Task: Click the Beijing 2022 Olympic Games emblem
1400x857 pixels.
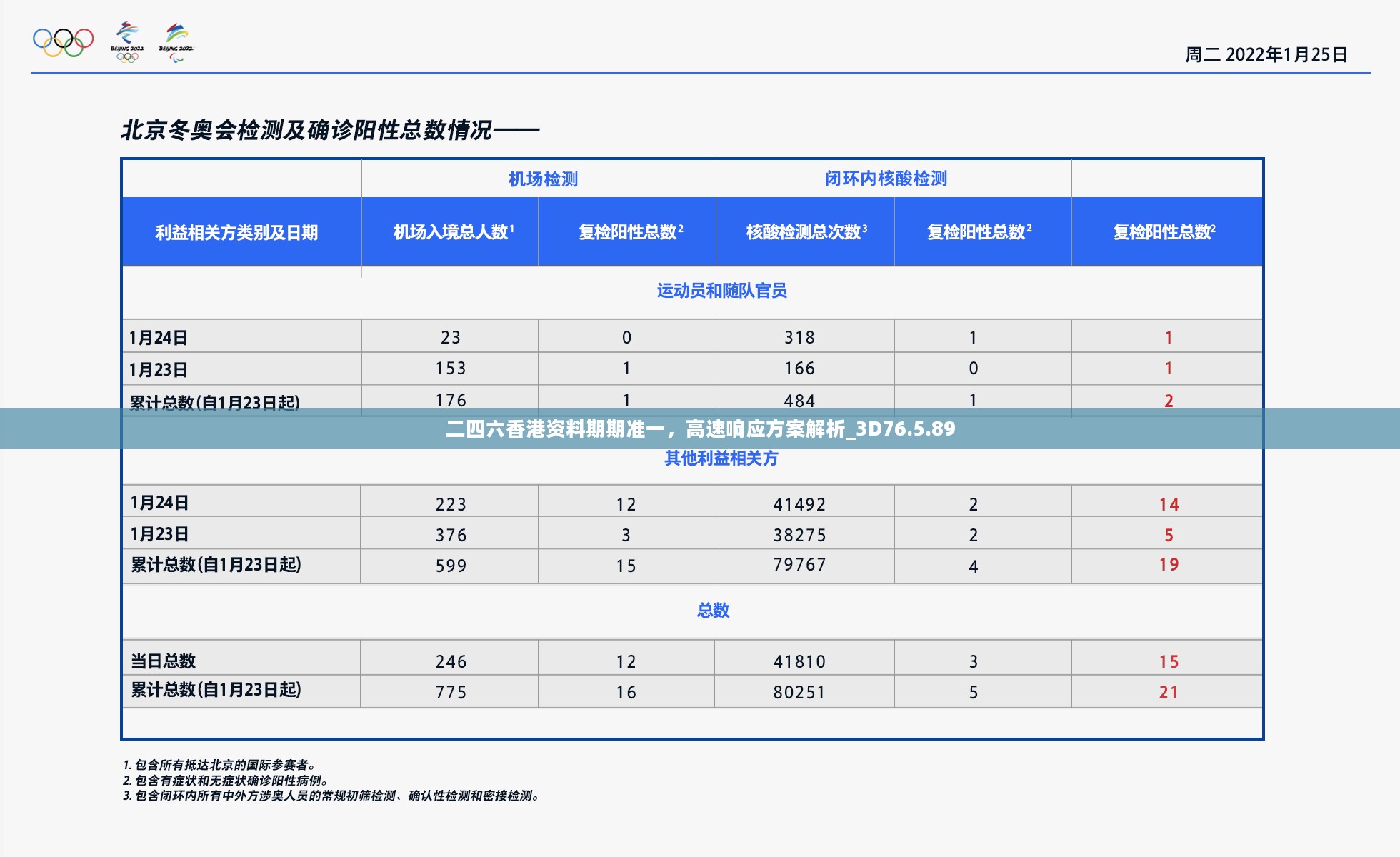Action: [127, 42]
